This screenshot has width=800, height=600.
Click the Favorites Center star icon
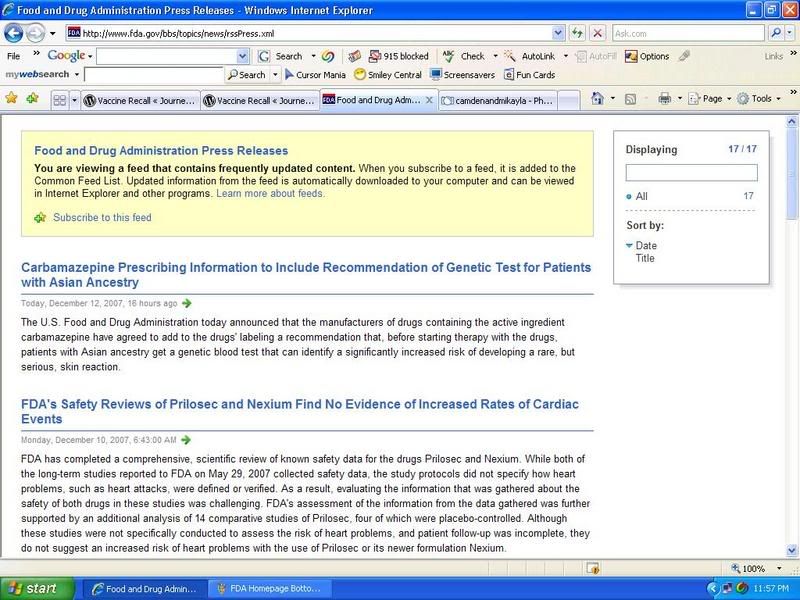click(x=11, y=98)
